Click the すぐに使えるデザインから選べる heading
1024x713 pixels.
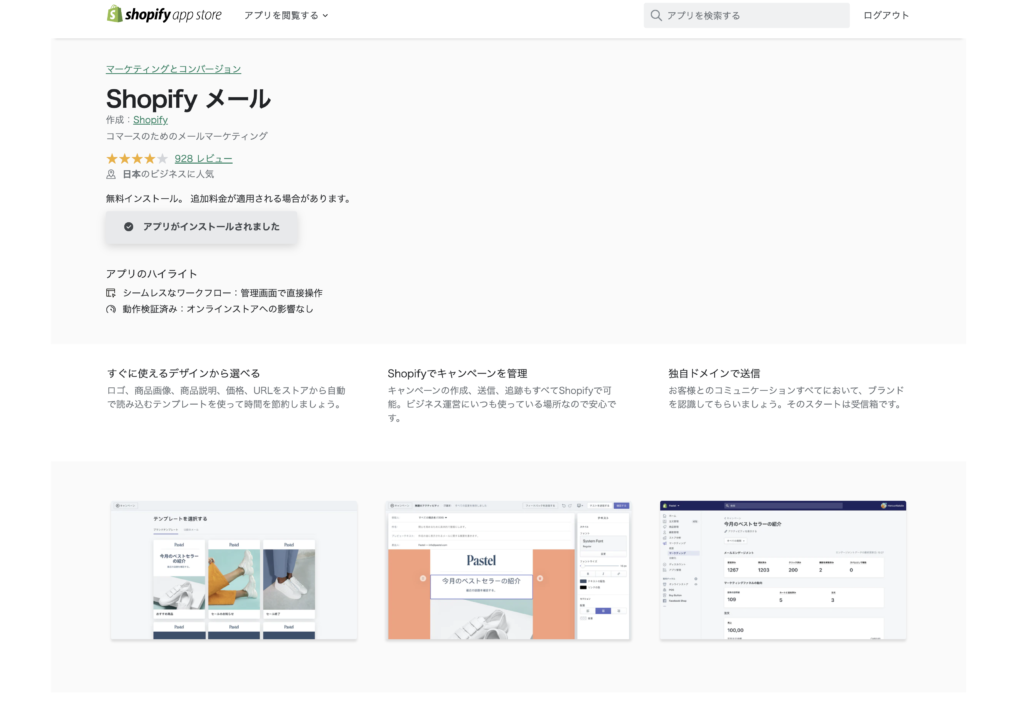(184, 373)
